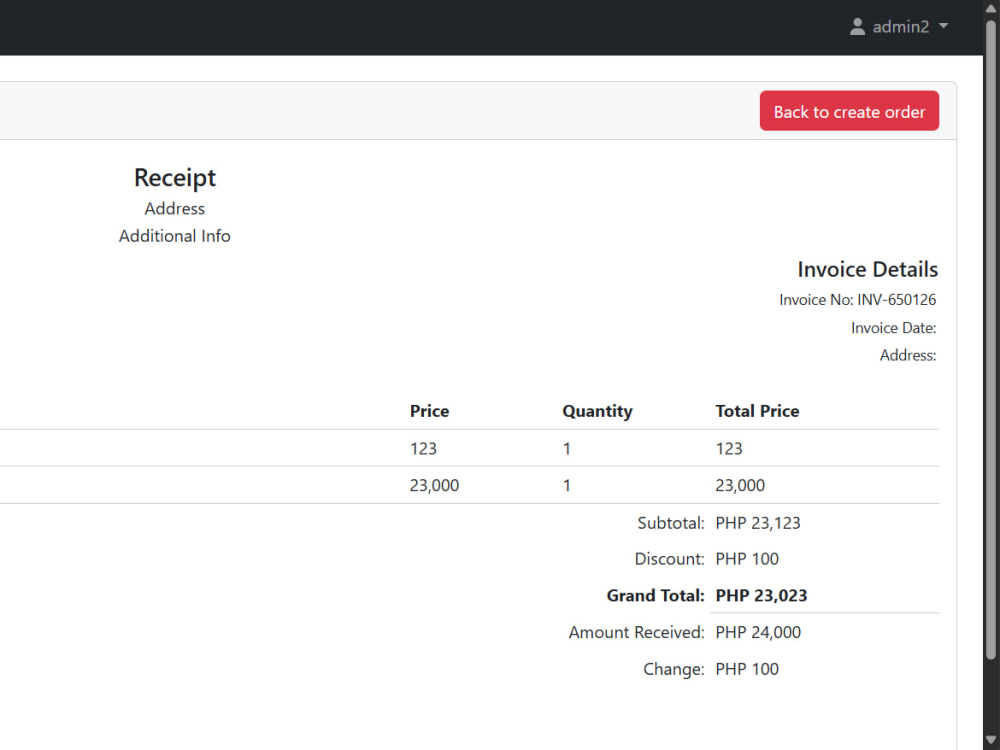This screenshot has height=750, width=1000.
Task: Click the scrollbar down arrow
Action: pos(990,740)
